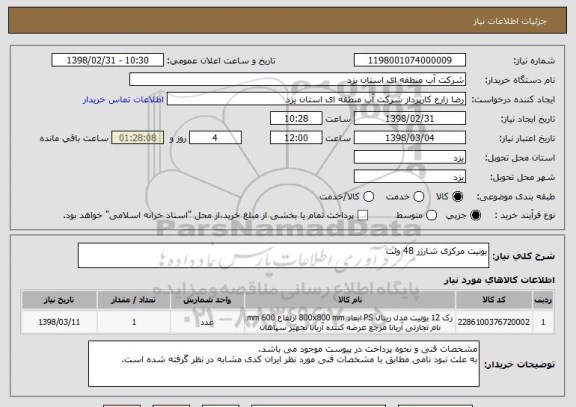Click the request creator name field
Image resolution: width=576 pixels, height=407 pixels.
pos(316,100)
